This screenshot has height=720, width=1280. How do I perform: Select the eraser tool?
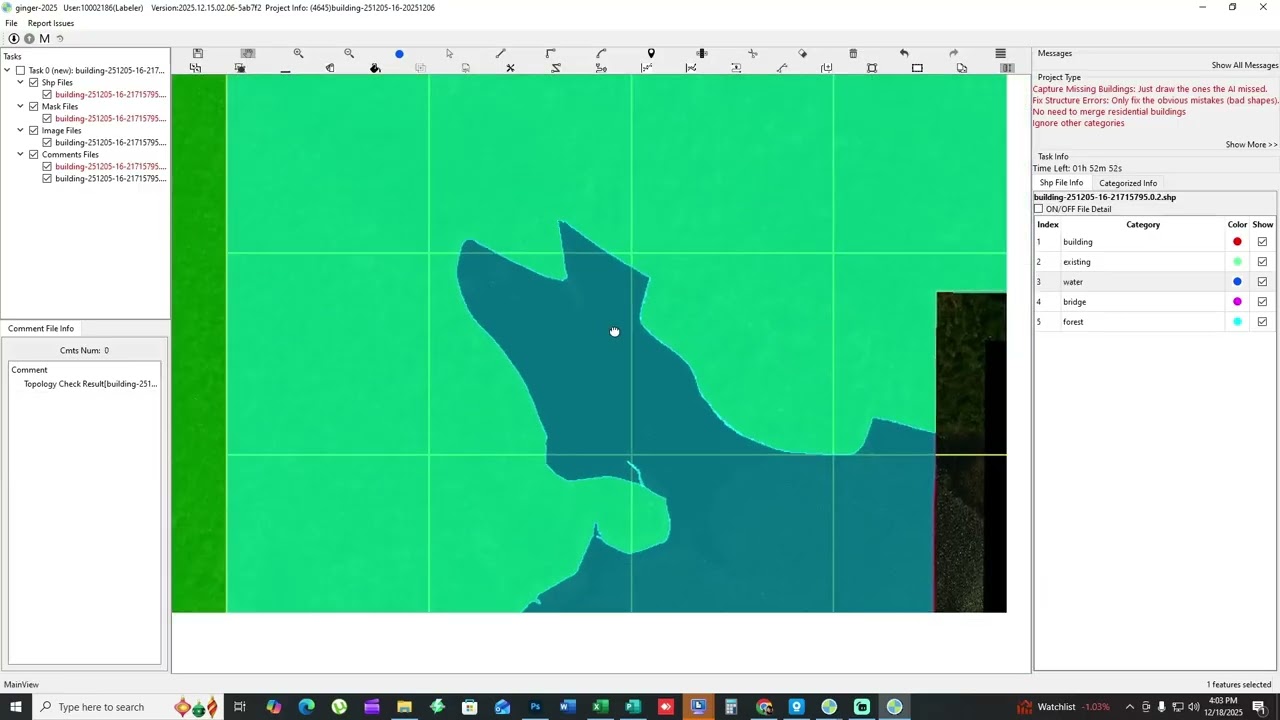(x=802, y=53)
